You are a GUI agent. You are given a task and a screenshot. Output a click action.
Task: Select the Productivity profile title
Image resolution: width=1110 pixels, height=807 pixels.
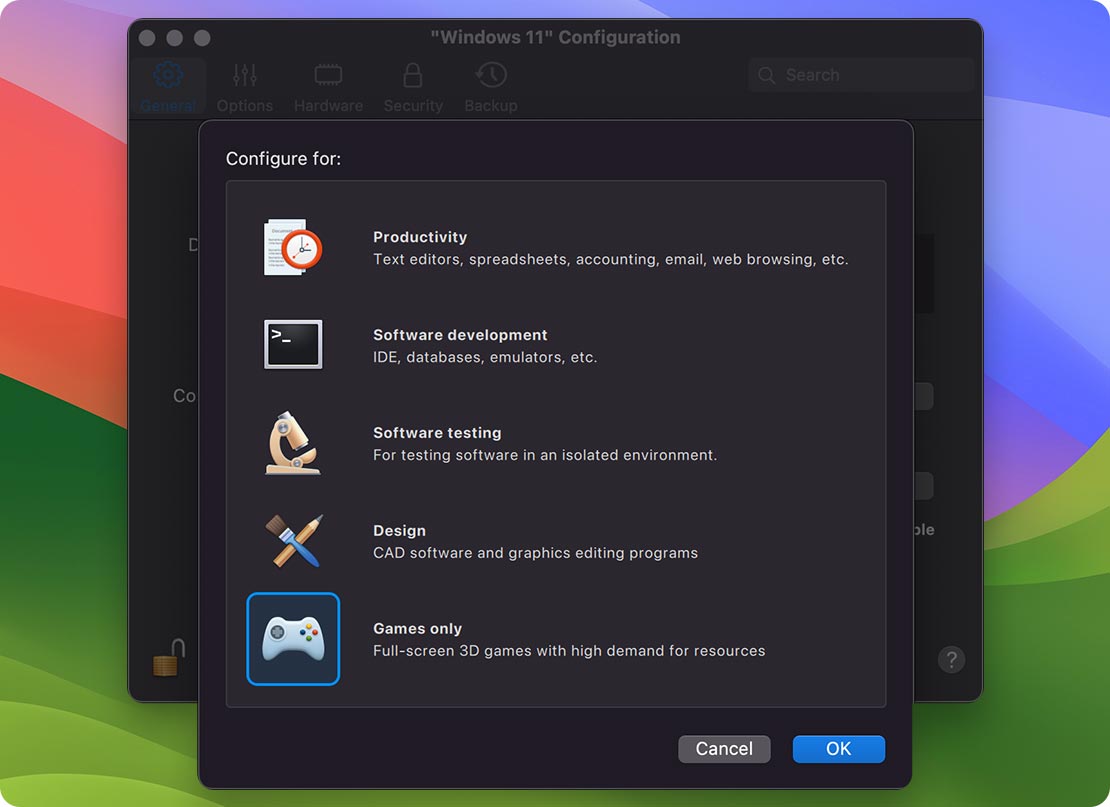coord(420,237)
